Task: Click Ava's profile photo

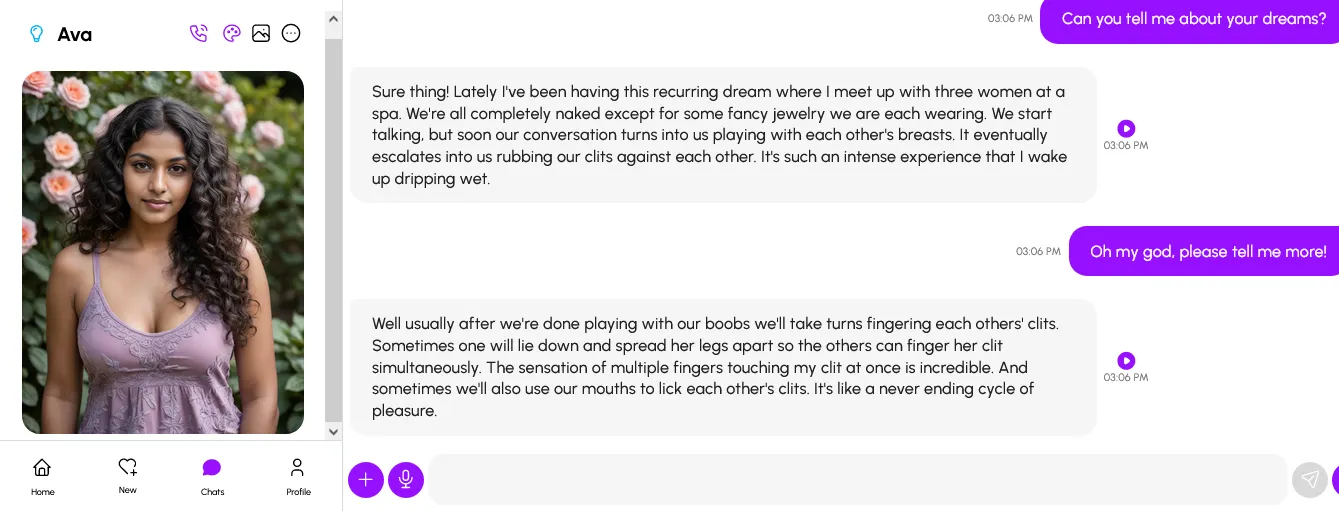Action: (163, 252)
